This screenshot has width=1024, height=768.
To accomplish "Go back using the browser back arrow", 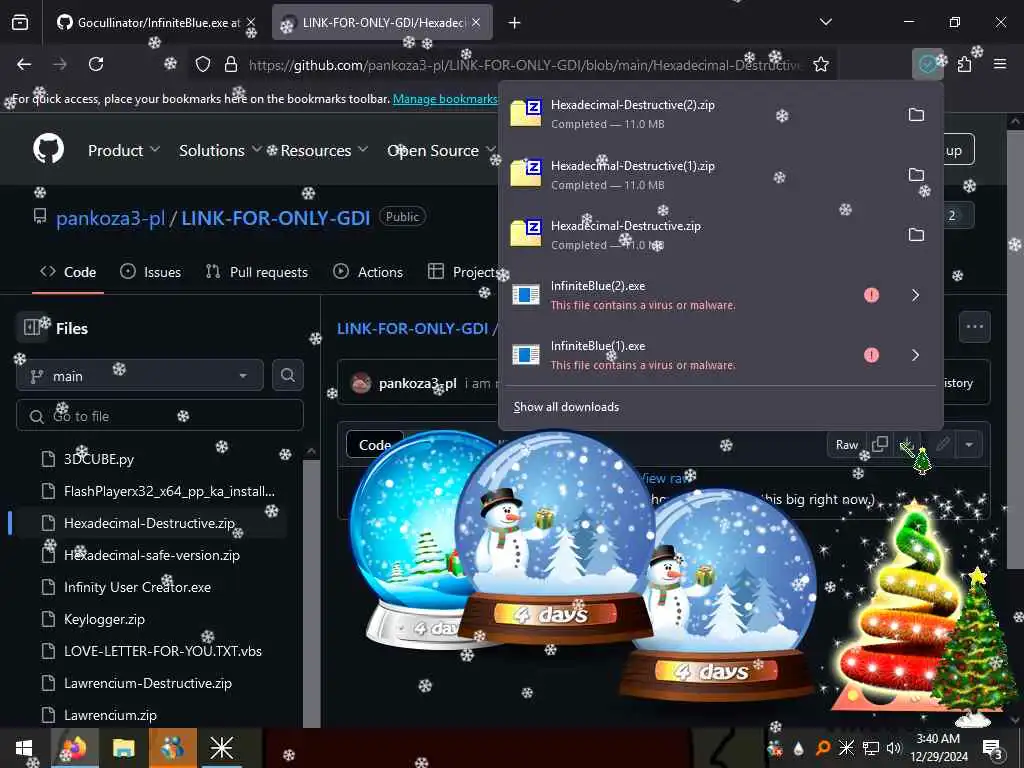I will click(x=24, y=64).
